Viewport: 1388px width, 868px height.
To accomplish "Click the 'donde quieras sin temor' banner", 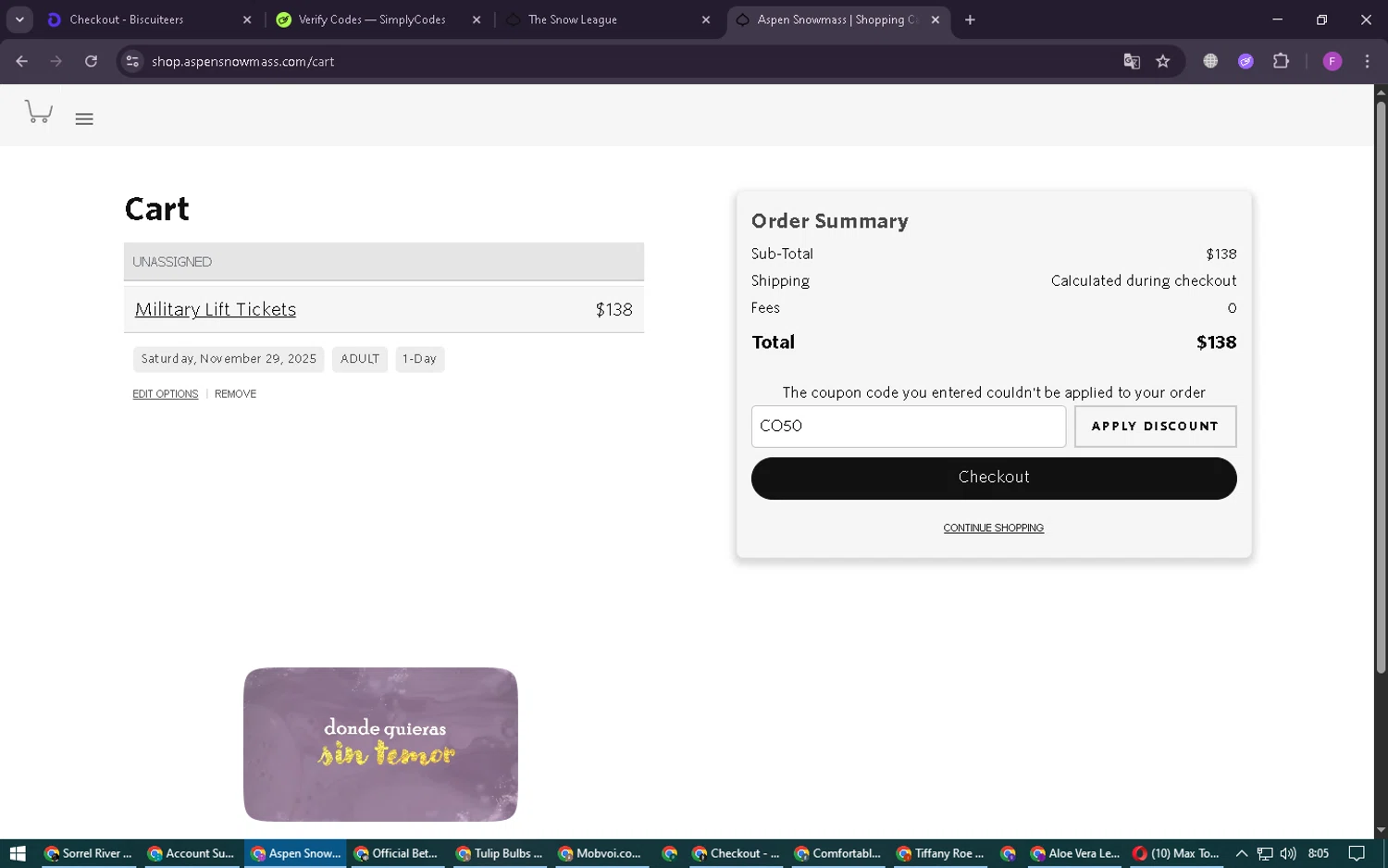I will 380,744.
